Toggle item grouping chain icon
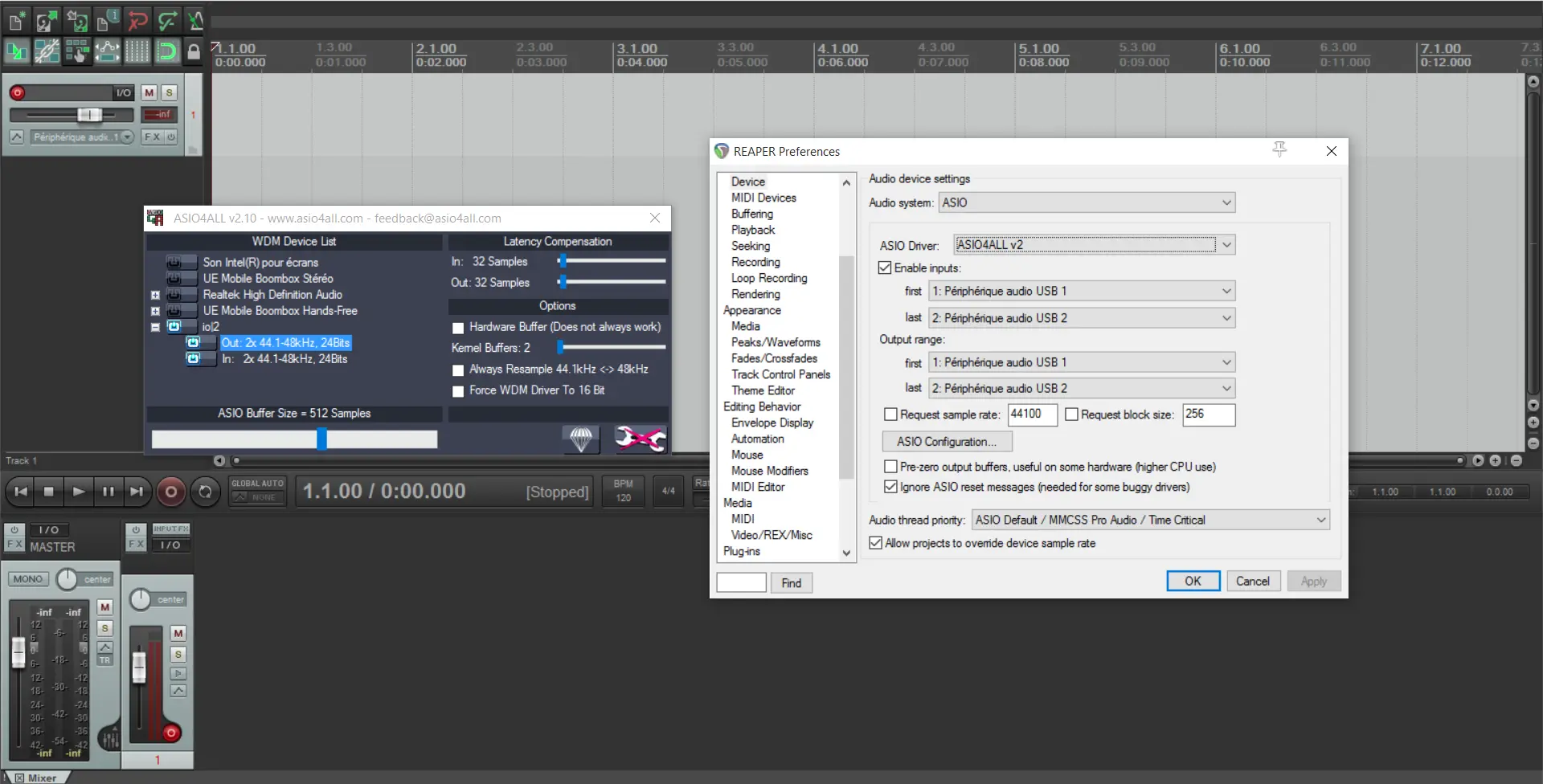 click(x=47, y=51)
